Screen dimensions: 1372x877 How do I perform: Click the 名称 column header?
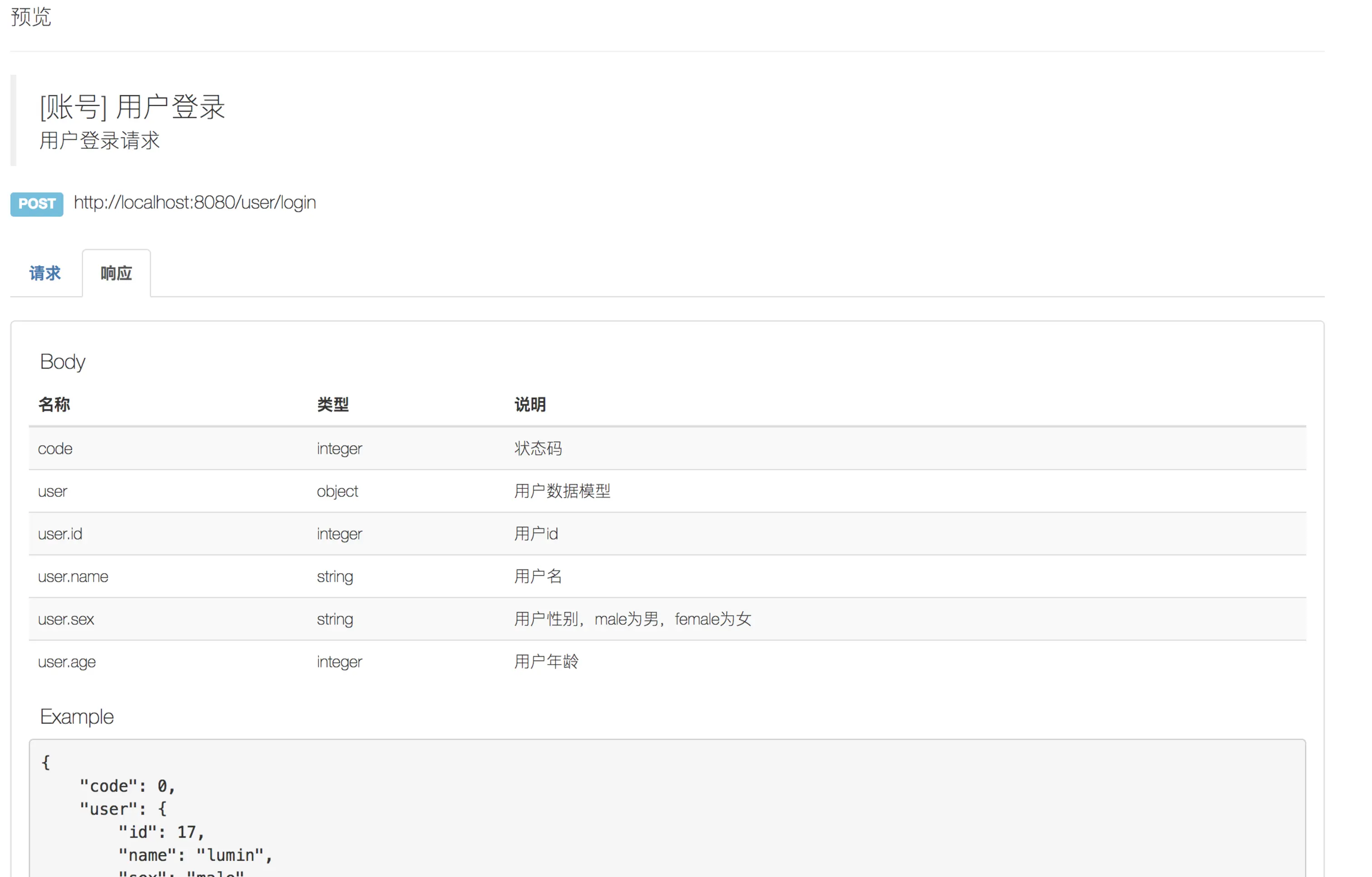click(x=54, y=404)
